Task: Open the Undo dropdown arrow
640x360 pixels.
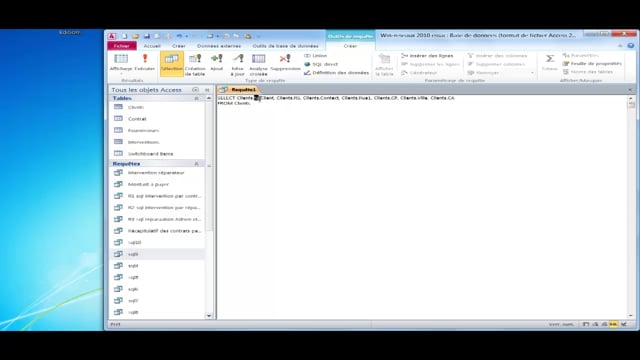Action: (x=187, y=36)
